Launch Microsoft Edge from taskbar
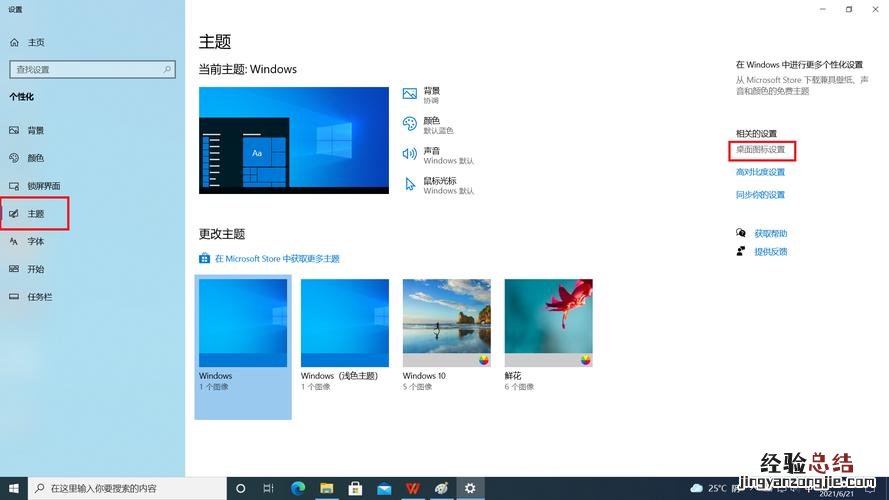The height and width of the screenshot is (500, 889). click(x=298, y=488)
